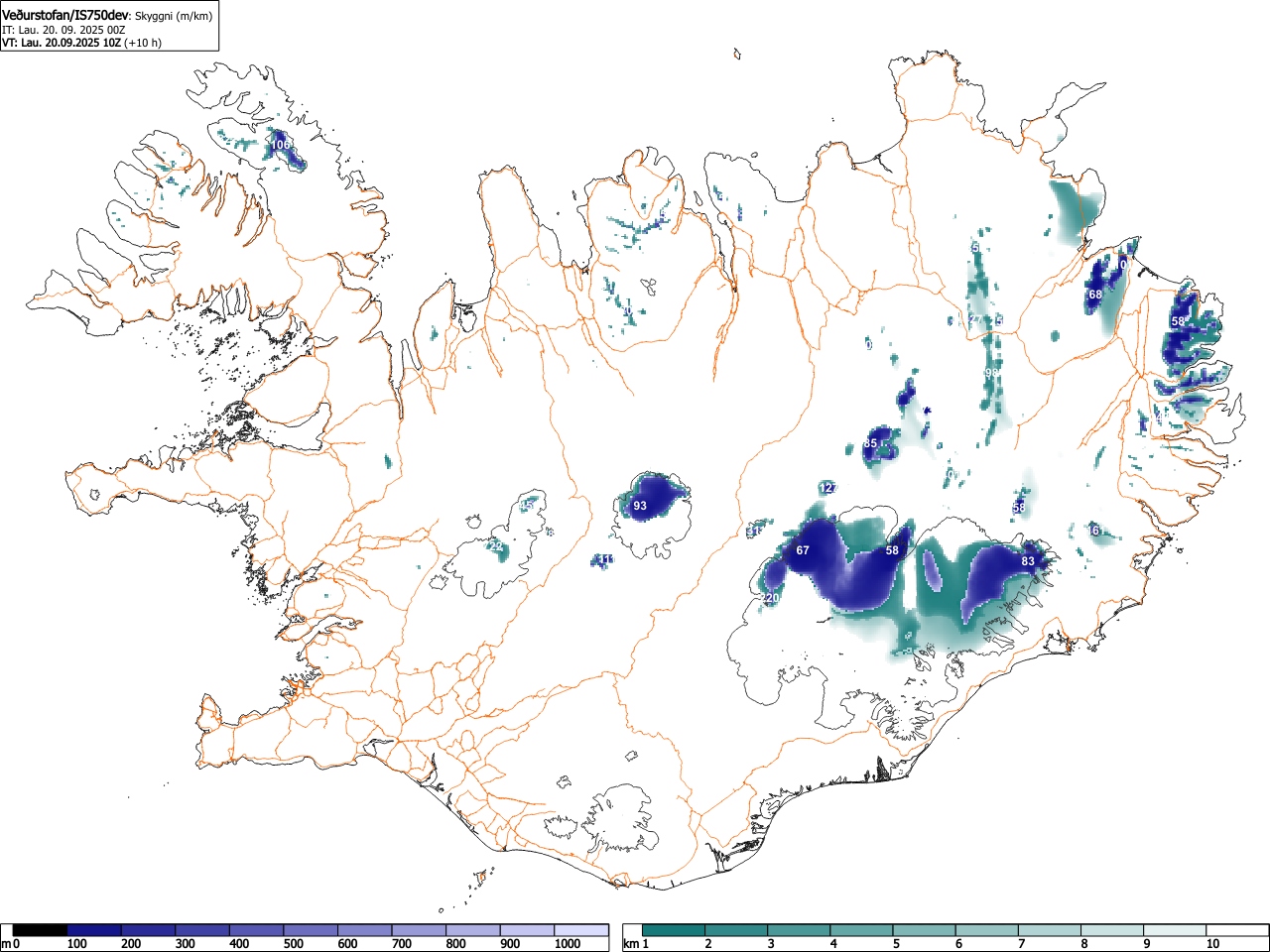1270x952 pixels.
Task: Click the '22' visibility value on the western glacier
Action: 496,546
